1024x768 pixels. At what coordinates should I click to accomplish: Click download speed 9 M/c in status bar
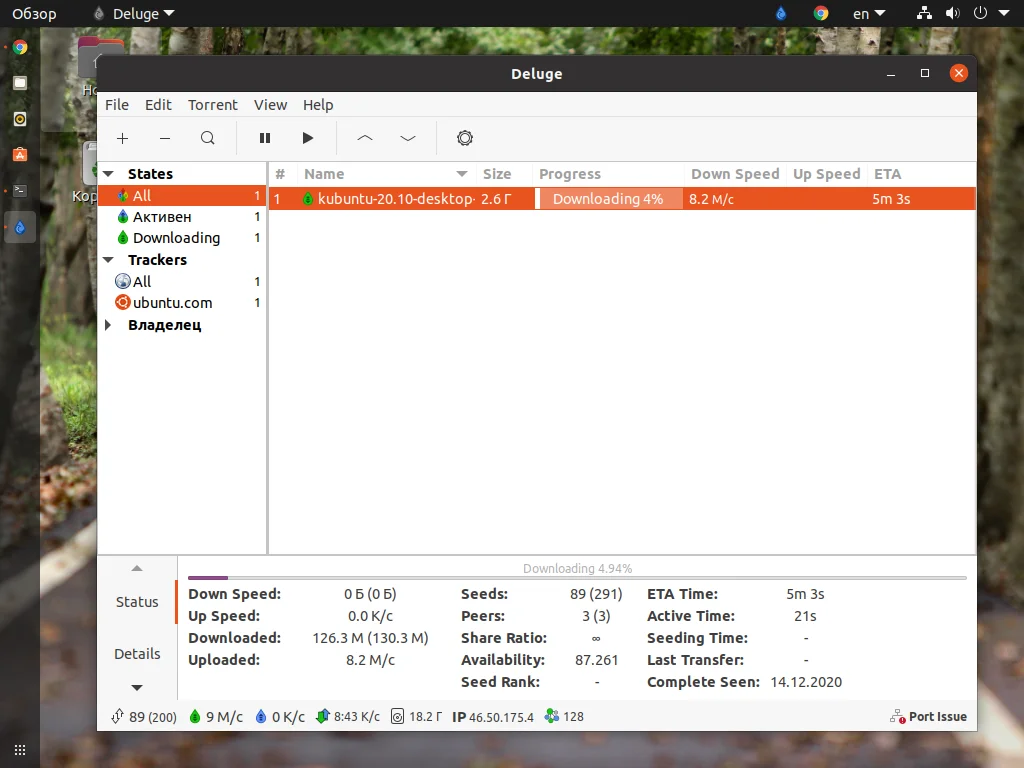[216, 716]
